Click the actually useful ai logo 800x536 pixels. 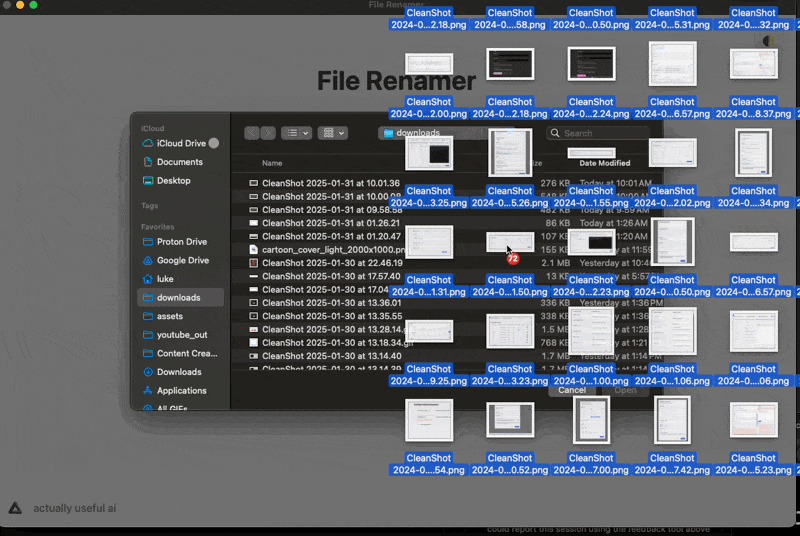click(15, 508)
